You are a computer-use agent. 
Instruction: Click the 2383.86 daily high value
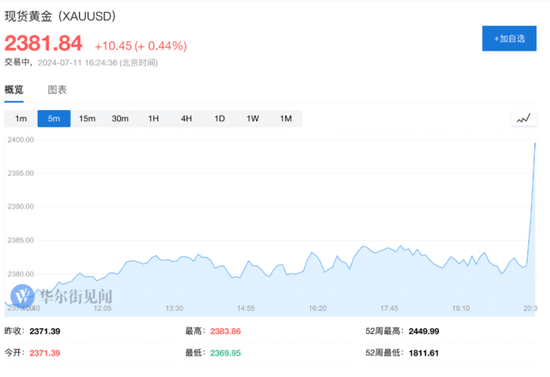pos(225,331)
